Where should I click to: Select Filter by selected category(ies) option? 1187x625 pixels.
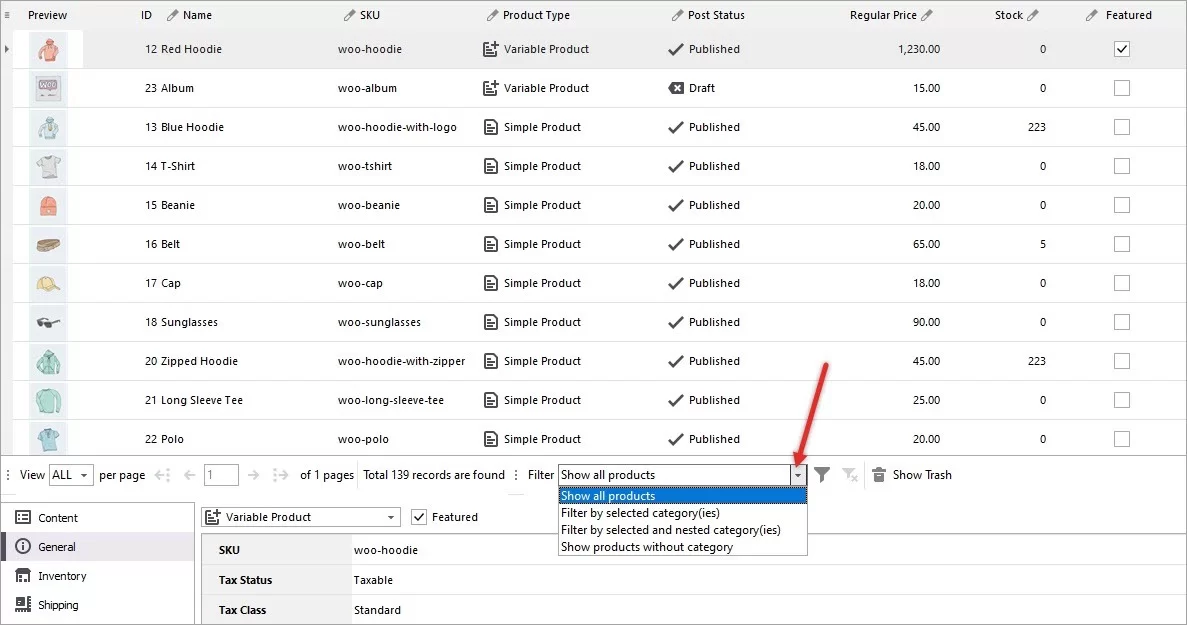click(x=639, y=512)
